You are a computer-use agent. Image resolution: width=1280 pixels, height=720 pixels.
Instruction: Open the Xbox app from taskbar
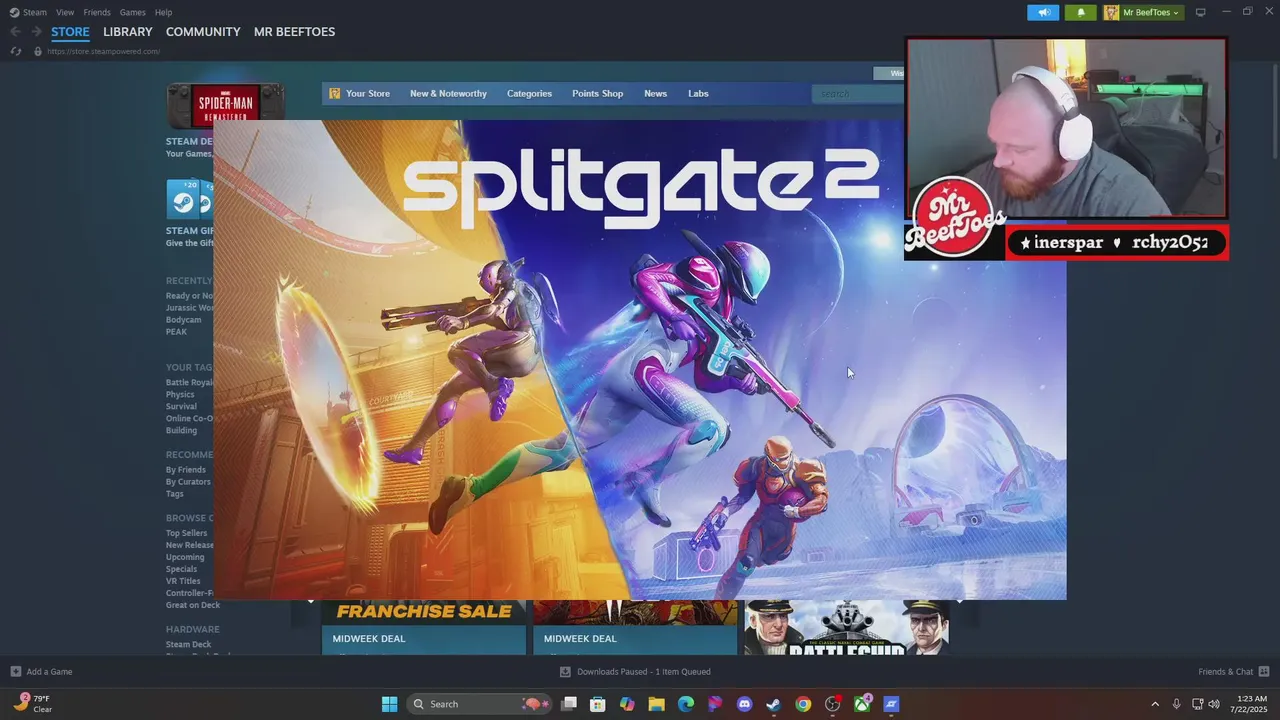862,704
